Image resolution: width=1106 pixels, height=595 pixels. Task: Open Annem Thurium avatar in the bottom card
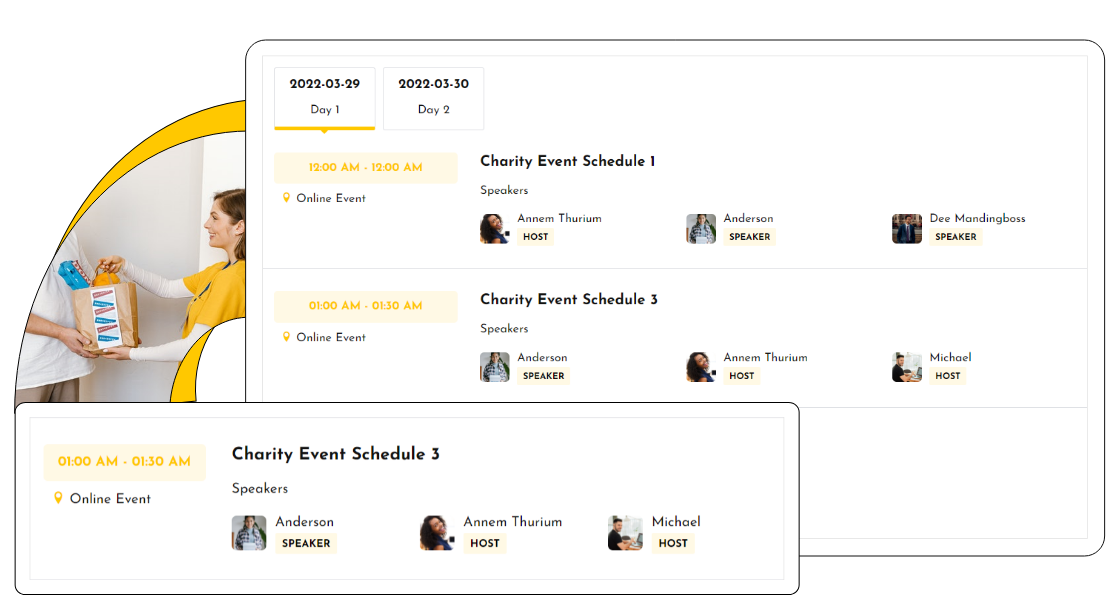(x=437, y=533)
